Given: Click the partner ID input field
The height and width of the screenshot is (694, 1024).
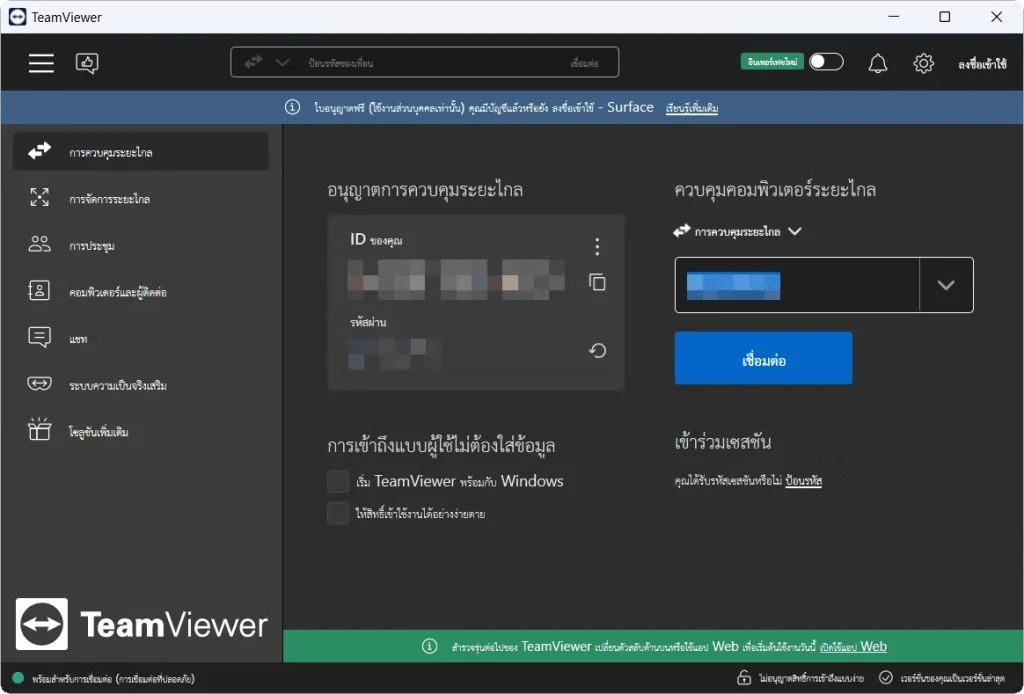Looking at the screenshot, I should [796, 286].
